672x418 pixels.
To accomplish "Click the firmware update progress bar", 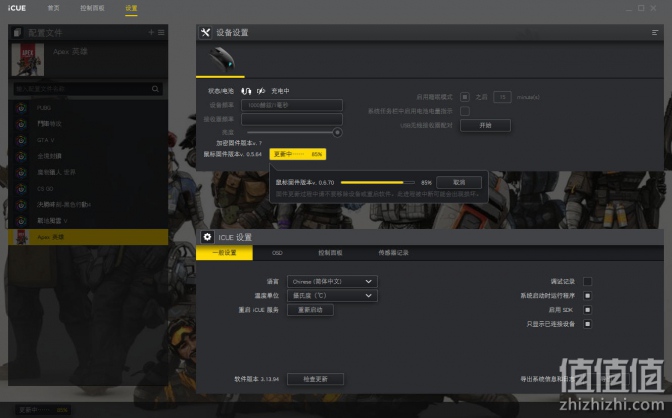I will (x=378, y=182).
